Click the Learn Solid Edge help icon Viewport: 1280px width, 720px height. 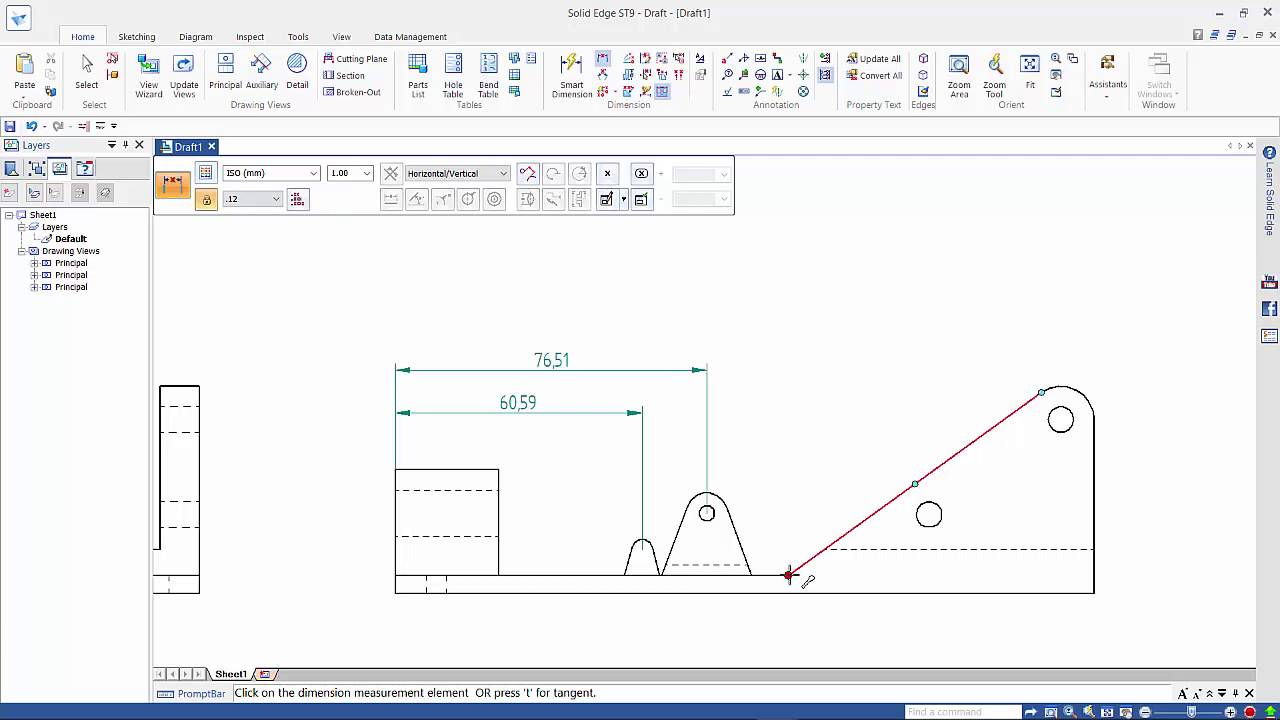(x=1269, y=153)
